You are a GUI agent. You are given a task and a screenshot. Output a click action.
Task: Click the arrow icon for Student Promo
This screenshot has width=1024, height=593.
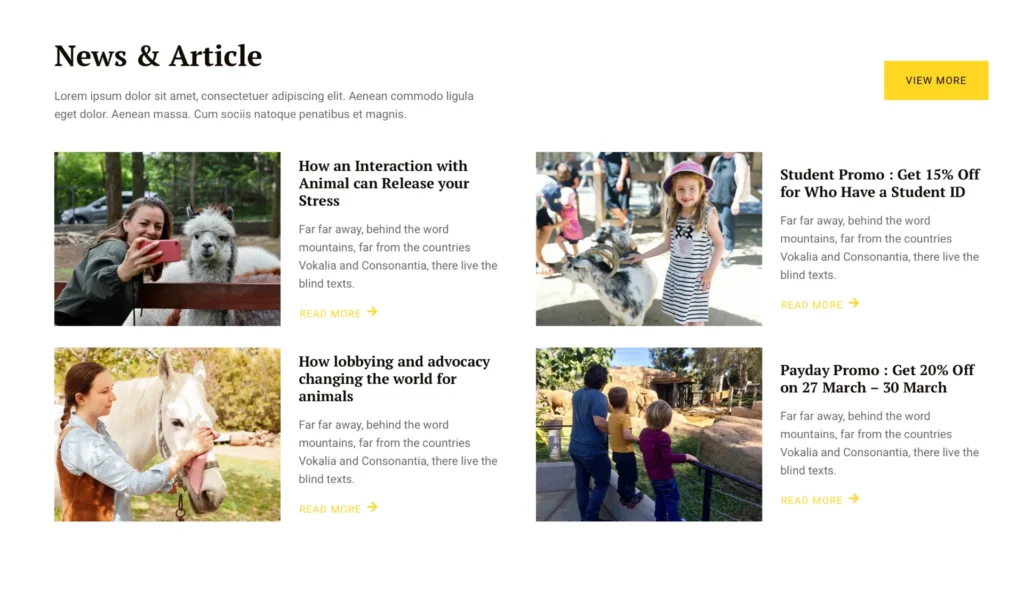tap(854, 303)
